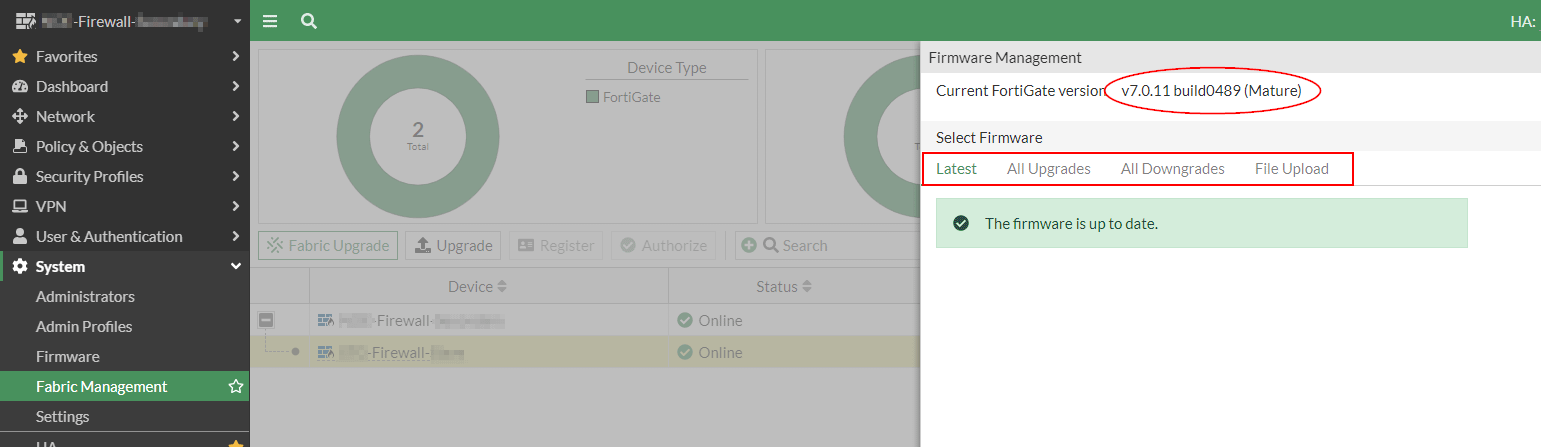Click the Fabric Upgrade button
Viewport: 1541px width, 447px height.
tap(328, 245)
